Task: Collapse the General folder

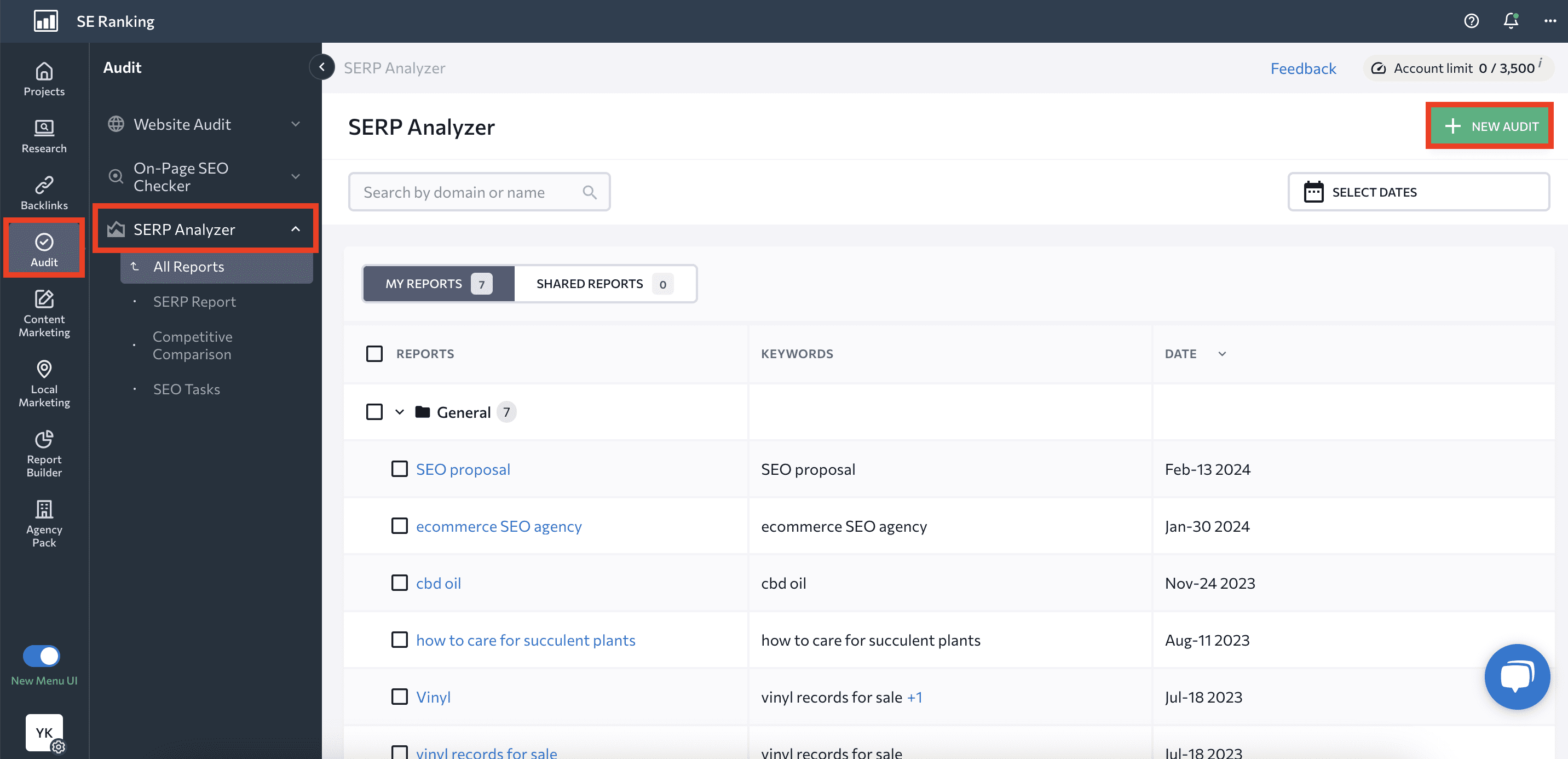Action: pos(400,411)
